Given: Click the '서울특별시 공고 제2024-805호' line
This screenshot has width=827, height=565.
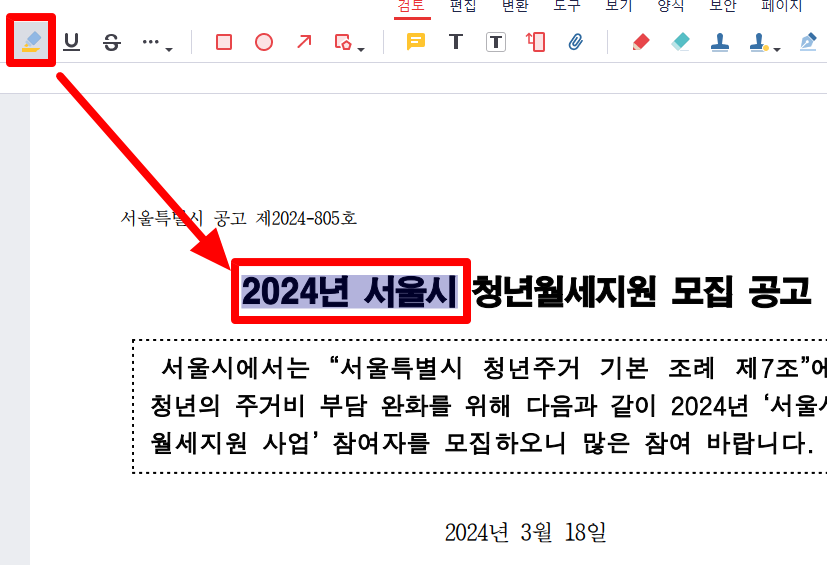Looking at the screenshot, I should pyautogui.click(x=238, y=218).
